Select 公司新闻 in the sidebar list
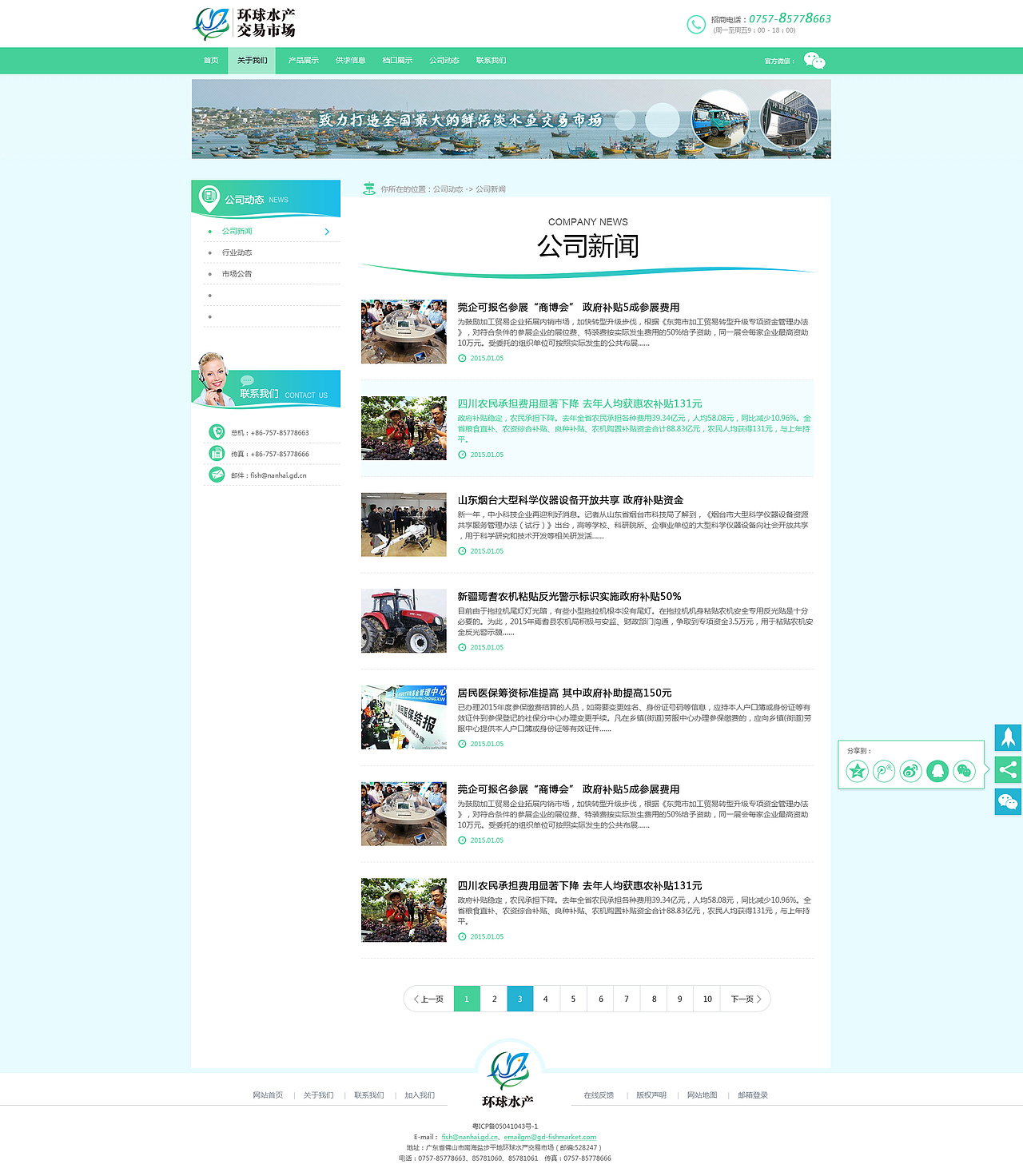 237,232
